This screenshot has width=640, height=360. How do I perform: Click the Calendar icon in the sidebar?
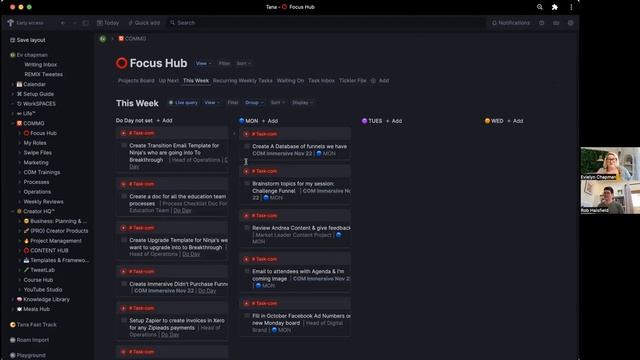coord(19,84)
